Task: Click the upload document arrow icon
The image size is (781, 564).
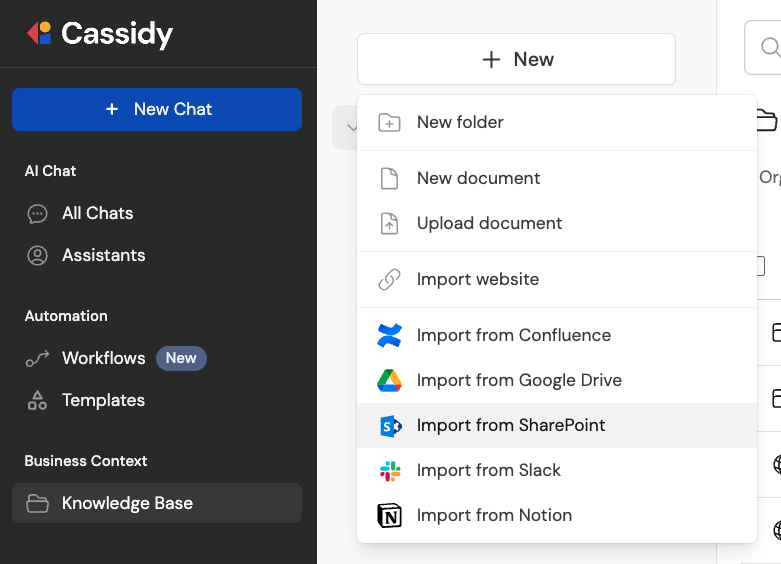Action: (389, 223)
